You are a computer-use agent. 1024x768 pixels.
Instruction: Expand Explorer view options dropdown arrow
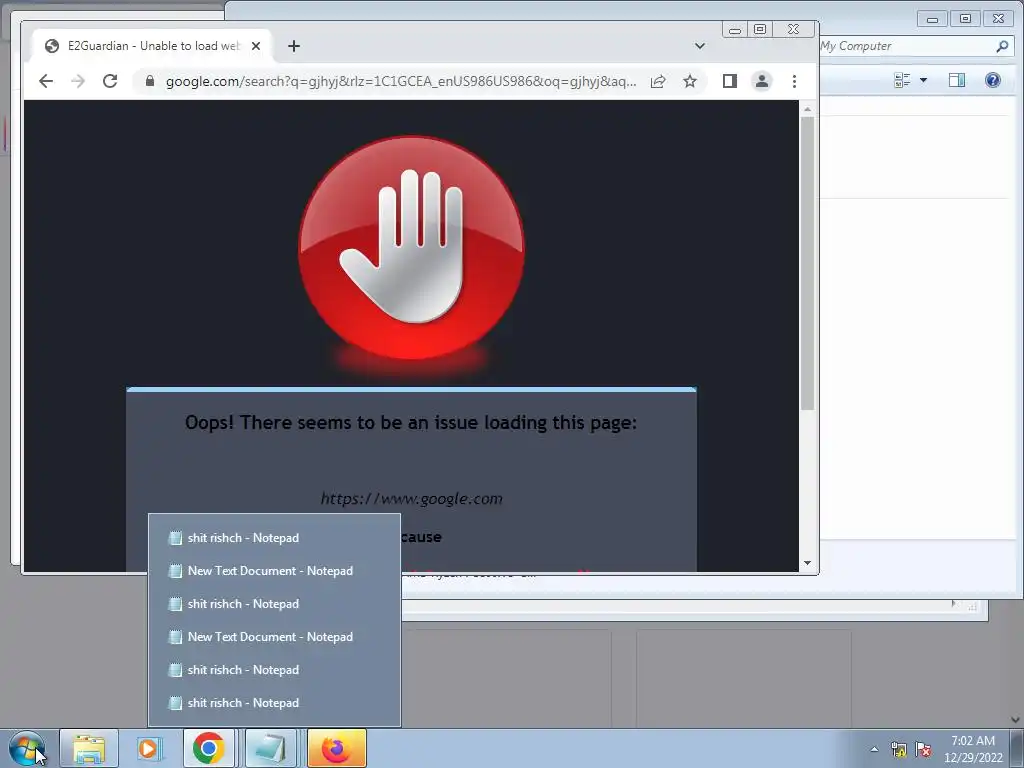coord(923,80)
